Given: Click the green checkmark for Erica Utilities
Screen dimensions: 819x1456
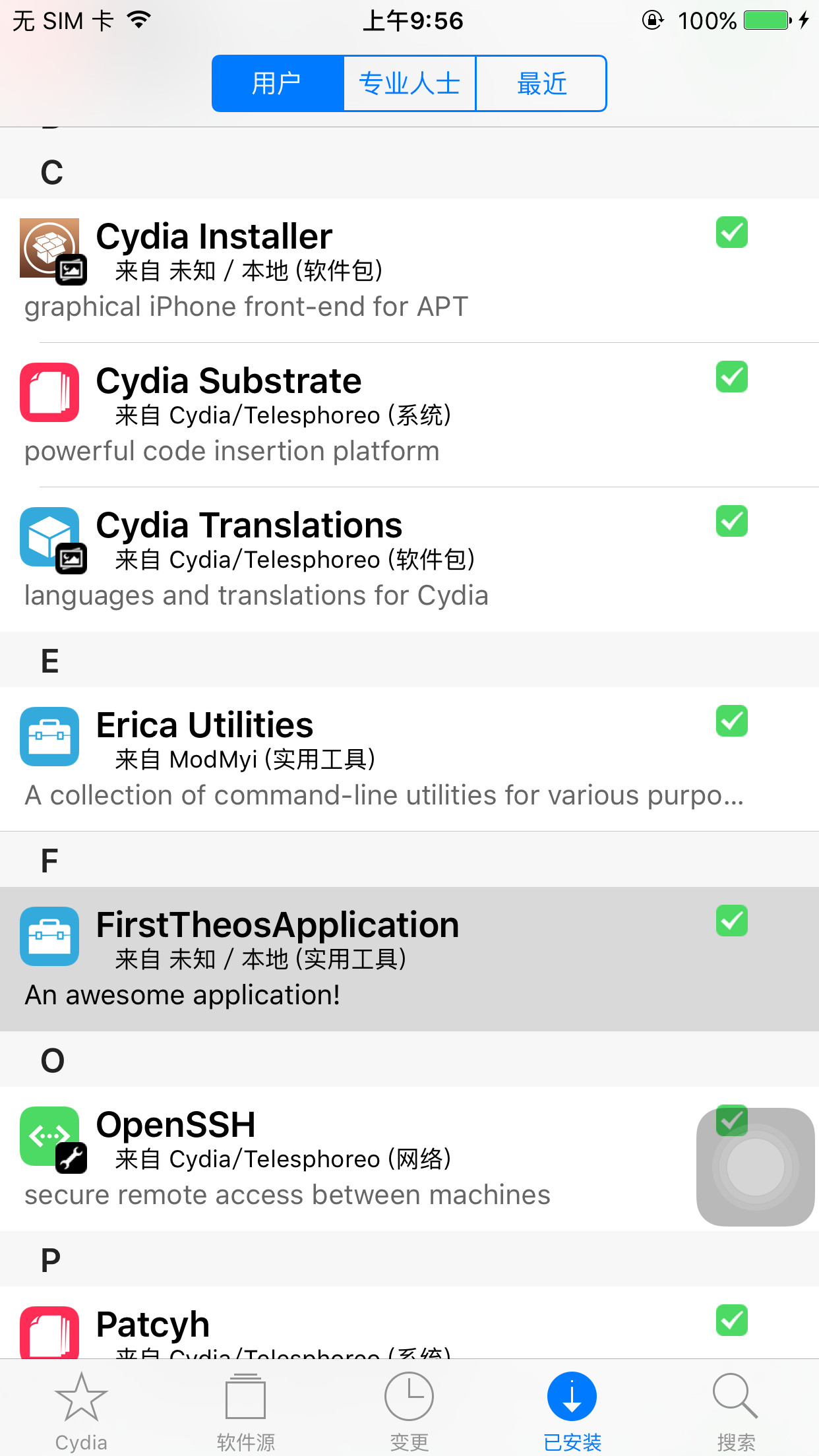Looking at the screenshot, I should (731, 721).
